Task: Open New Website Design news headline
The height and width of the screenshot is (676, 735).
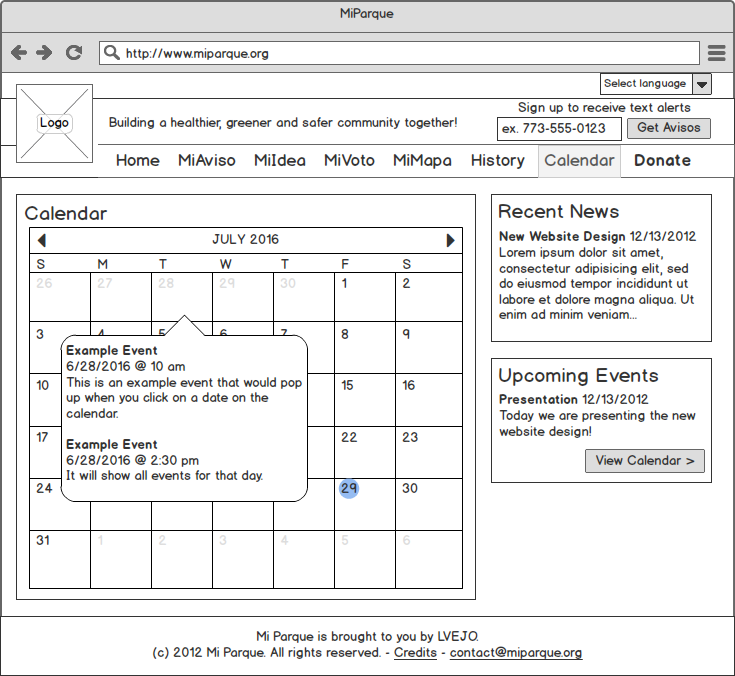Action: pos(562,236)
